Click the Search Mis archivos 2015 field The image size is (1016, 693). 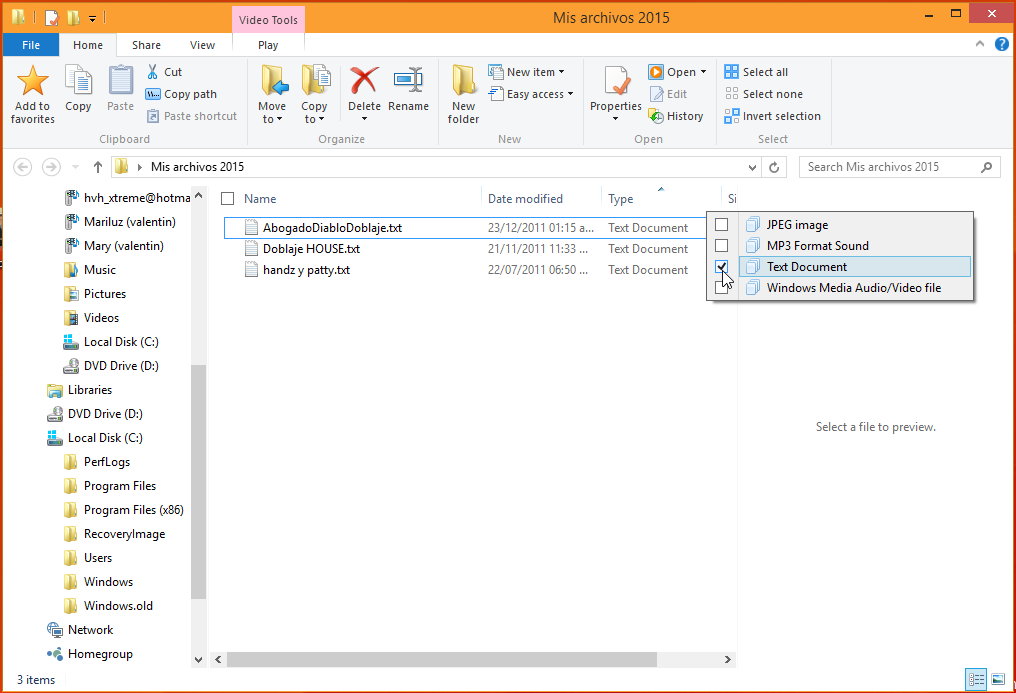[888, 167]
